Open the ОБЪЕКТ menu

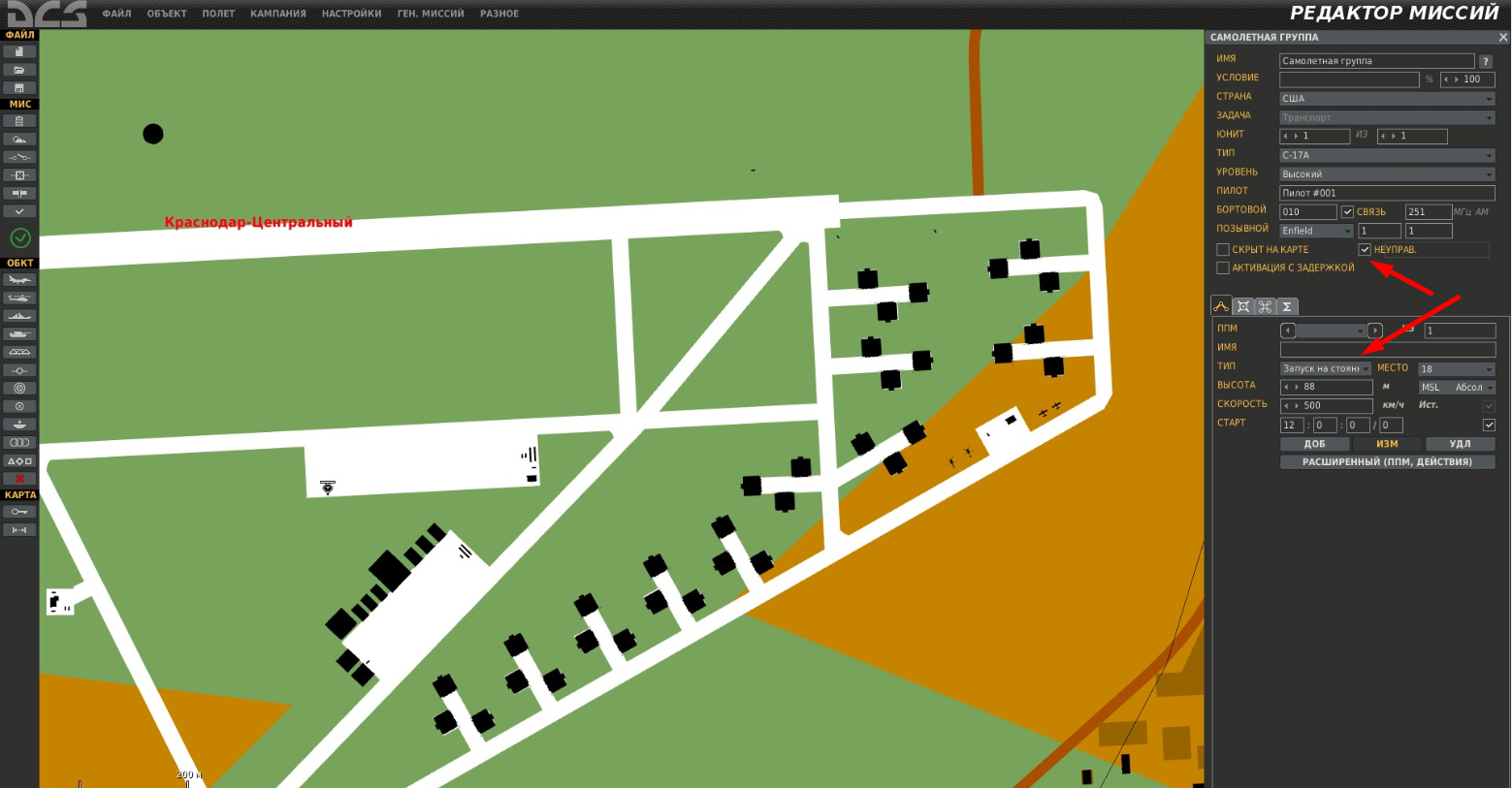167,15
